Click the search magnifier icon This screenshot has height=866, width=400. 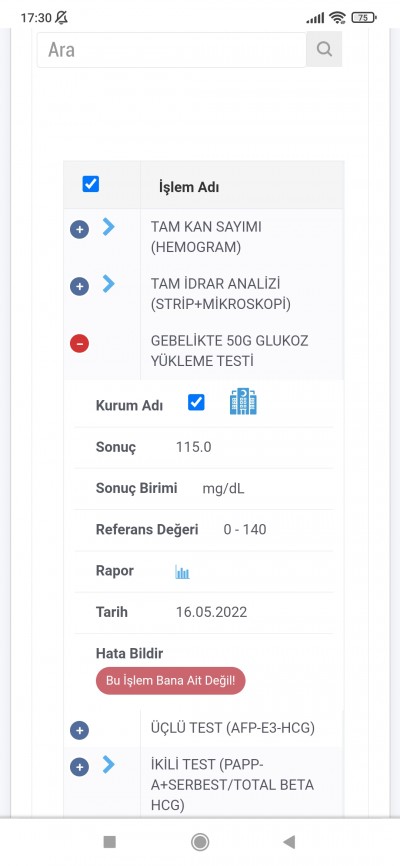point(324,50)
